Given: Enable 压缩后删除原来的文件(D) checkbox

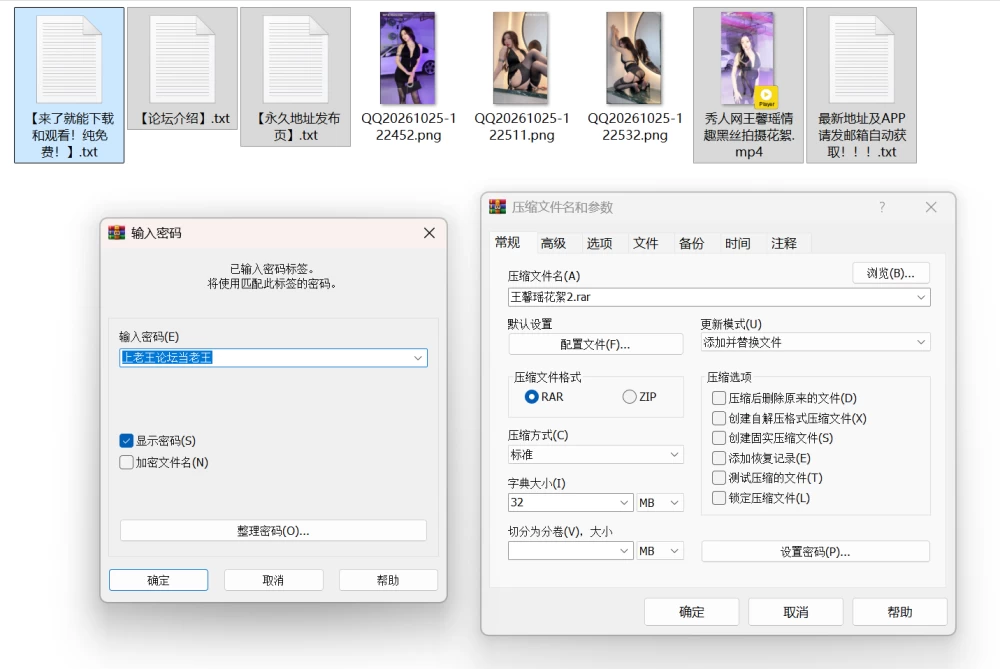Looking at the screenshot, I should pyautogui.click(x=719, y=398).
